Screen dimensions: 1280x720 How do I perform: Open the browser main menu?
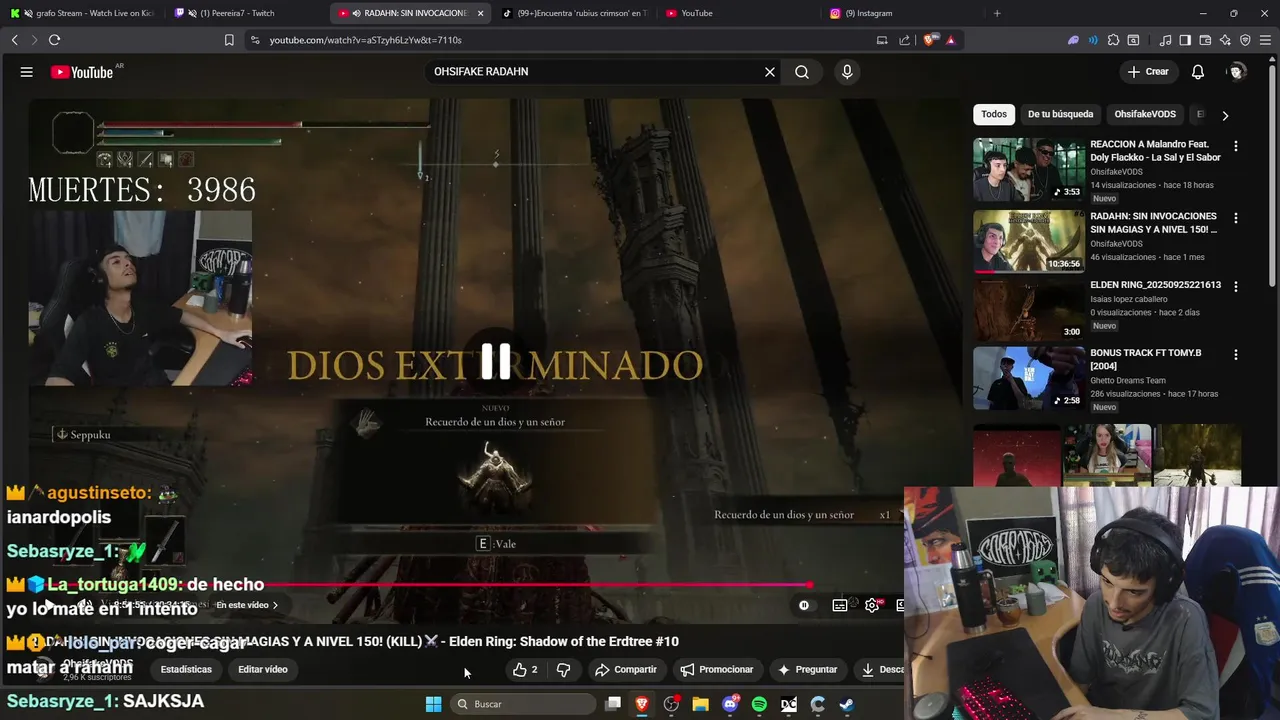click(x=1265, y=40)
